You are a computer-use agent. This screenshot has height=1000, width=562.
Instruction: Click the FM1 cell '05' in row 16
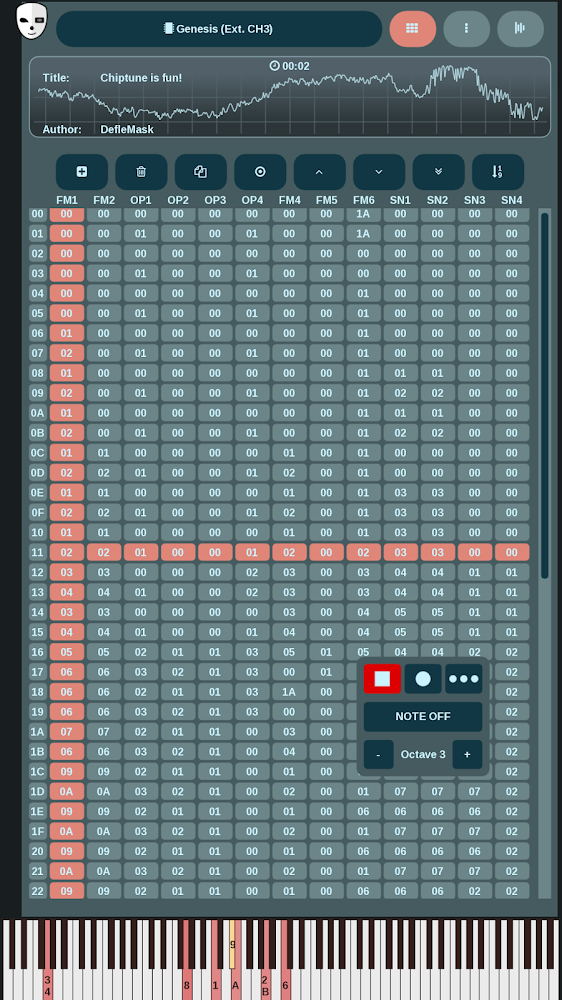[67, 652]
